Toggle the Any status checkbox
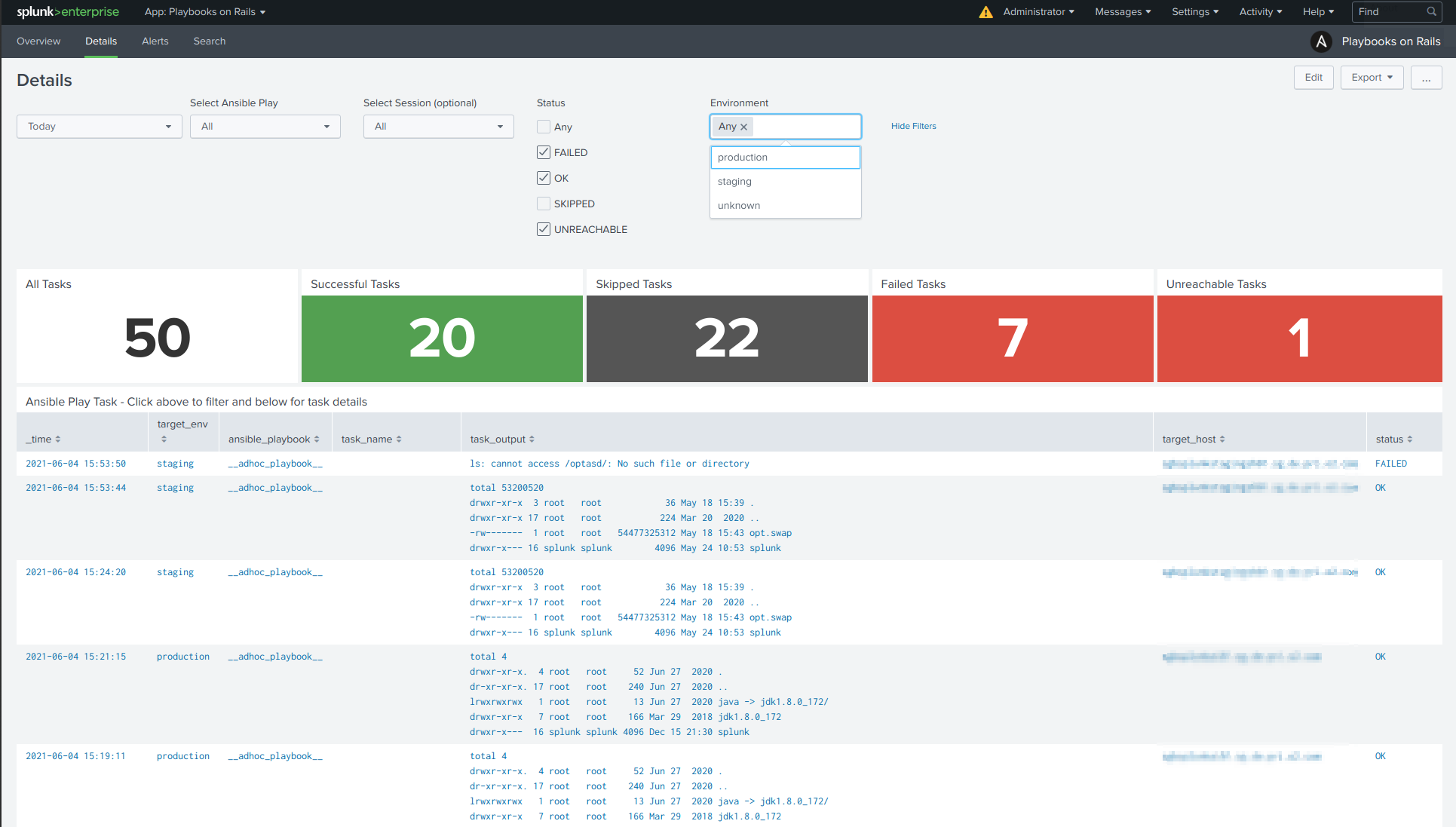 (x=544, y=127)
